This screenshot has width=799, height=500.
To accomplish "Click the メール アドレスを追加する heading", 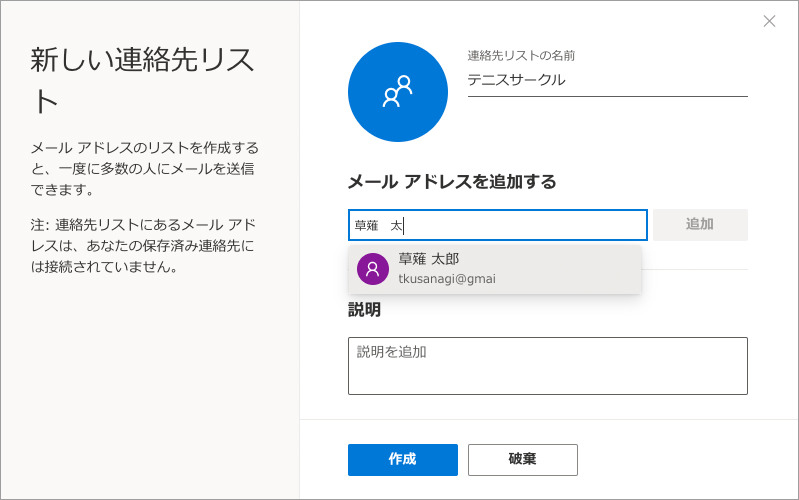I will 451,181.
